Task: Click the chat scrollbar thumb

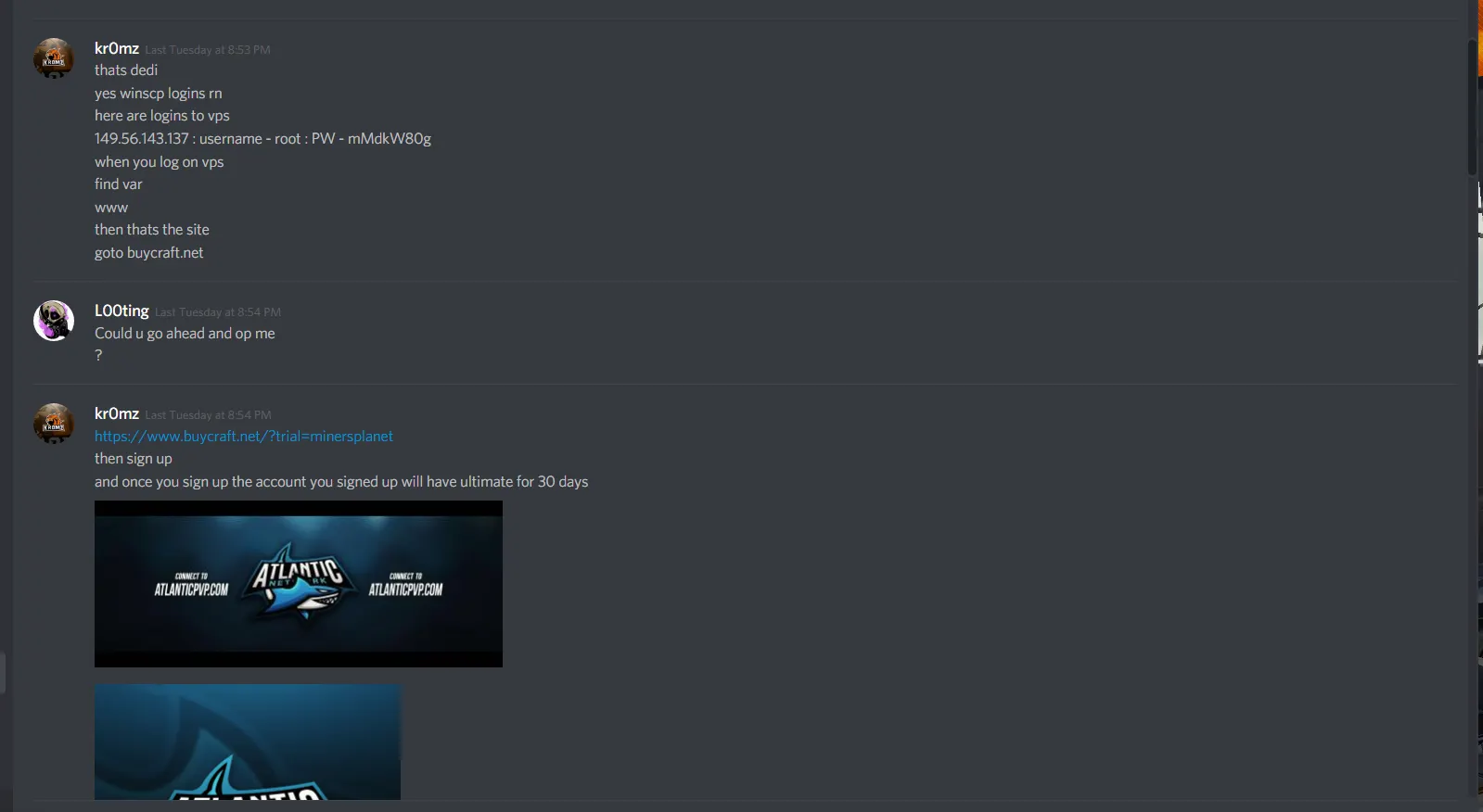Action: (x=1472, y=107)
